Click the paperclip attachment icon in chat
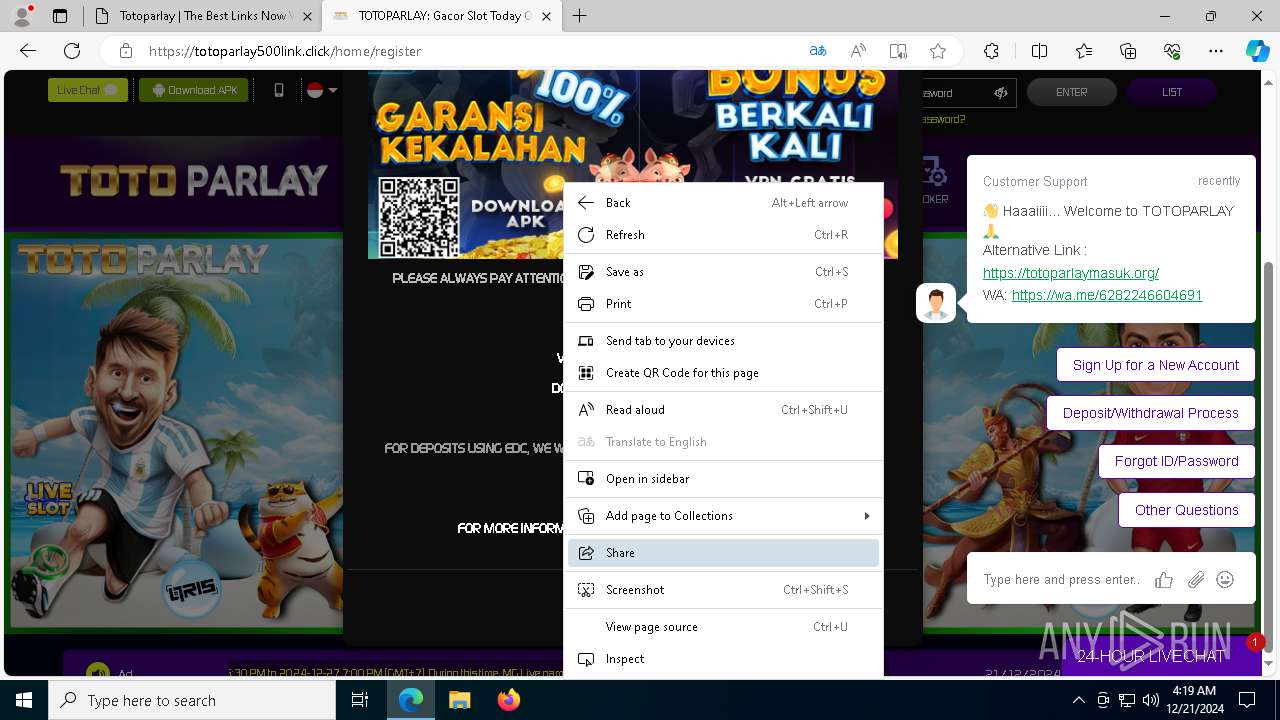This screenshot has height=720, width=1280. tap(1195, 580)
